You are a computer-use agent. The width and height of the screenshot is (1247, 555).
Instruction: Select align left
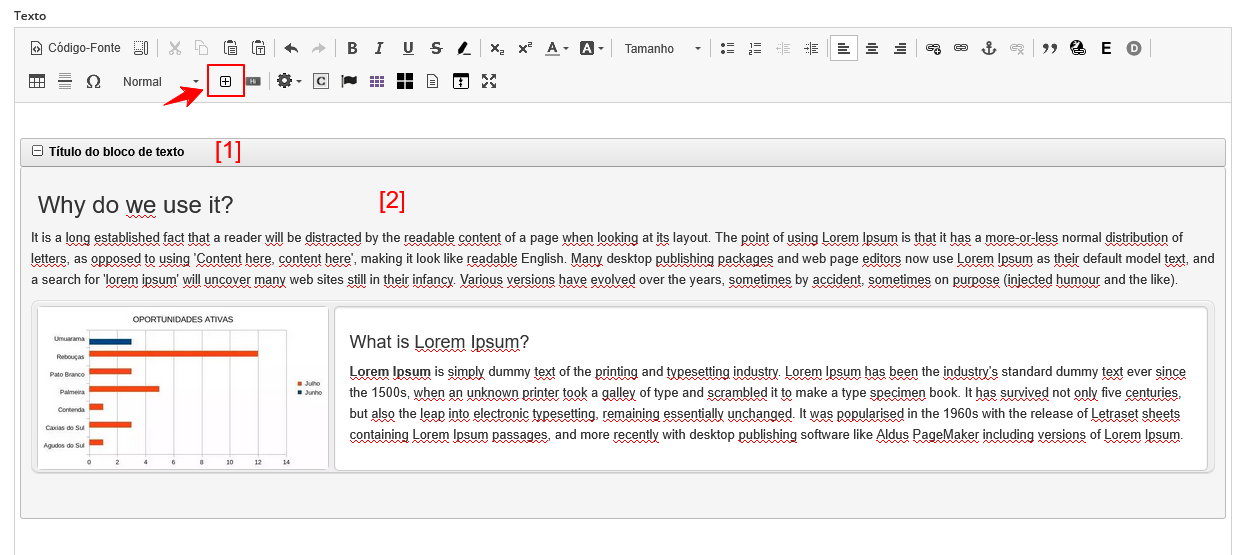point(844,48)
